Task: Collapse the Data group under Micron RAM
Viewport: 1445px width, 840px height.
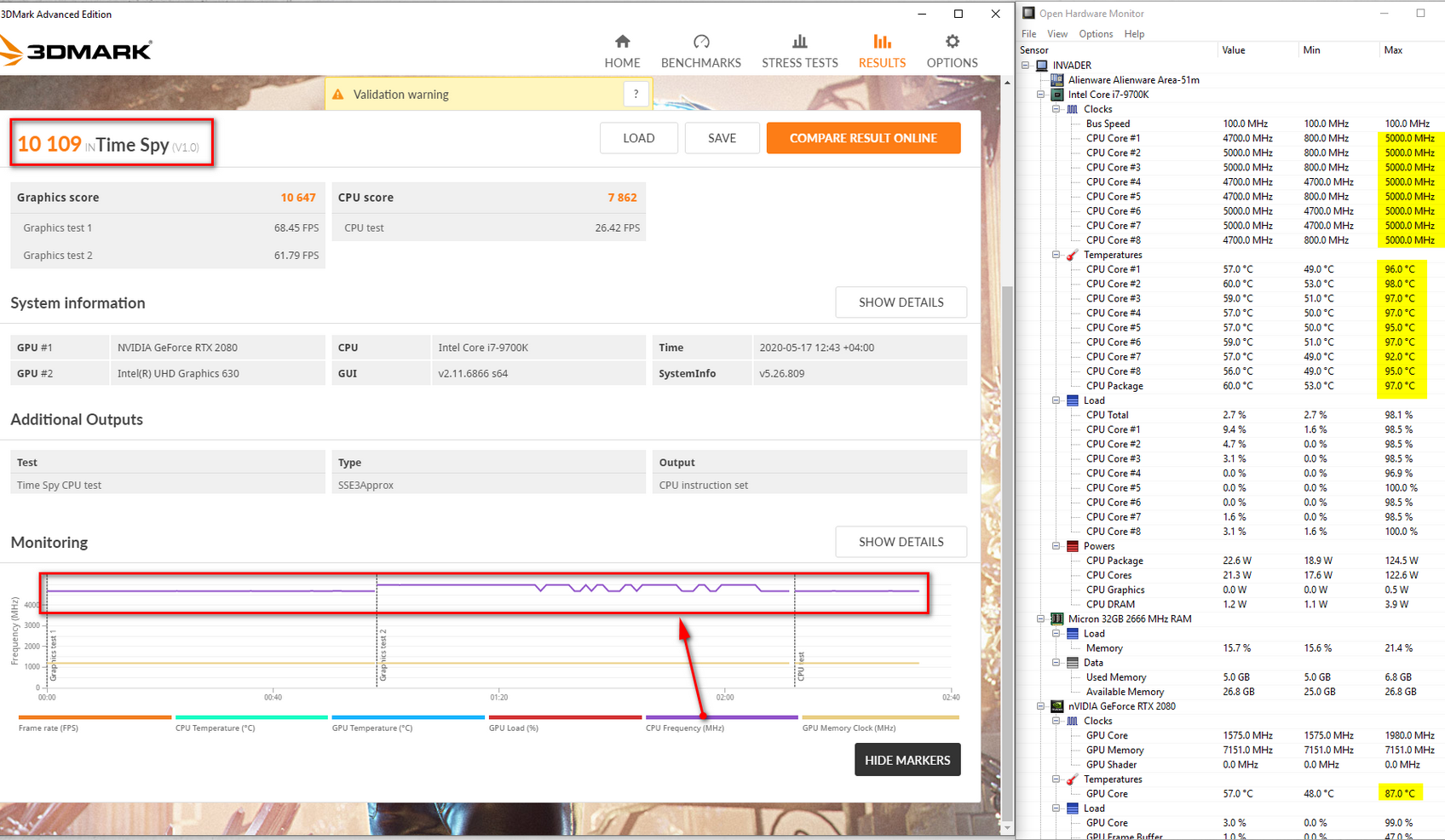Action: click(x=1056, y=663)
